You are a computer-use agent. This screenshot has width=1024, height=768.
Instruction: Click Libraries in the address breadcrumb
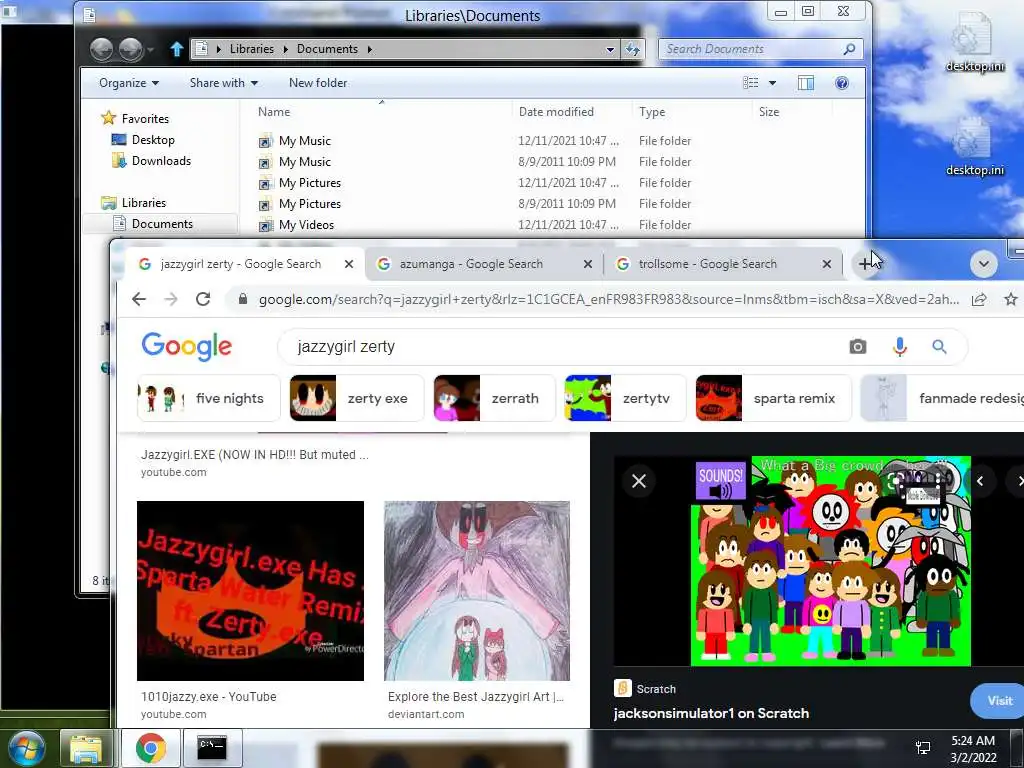(251, 49)
